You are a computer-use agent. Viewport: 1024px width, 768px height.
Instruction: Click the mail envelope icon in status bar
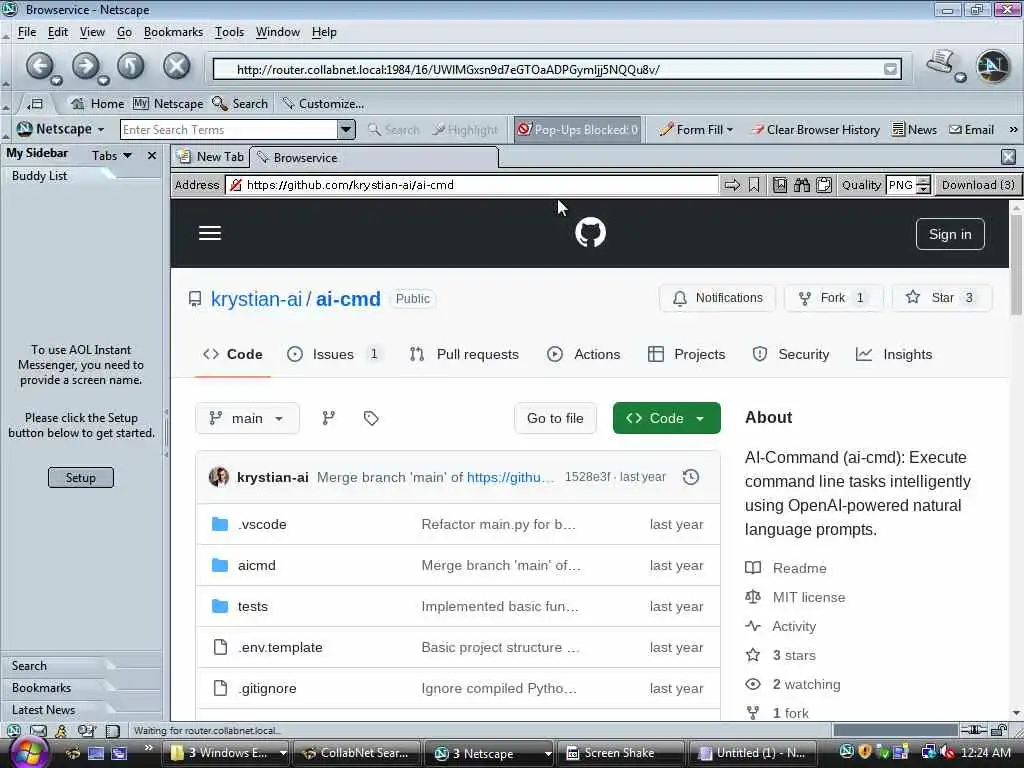coord(39,731)
